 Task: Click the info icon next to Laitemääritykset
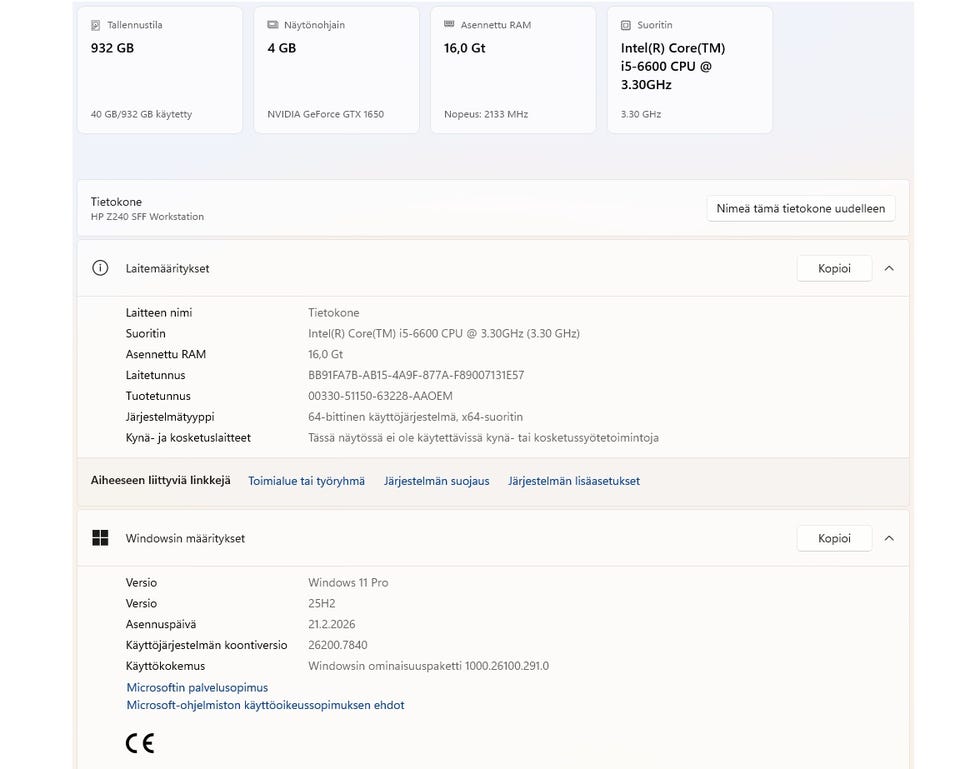pos(100,268)
